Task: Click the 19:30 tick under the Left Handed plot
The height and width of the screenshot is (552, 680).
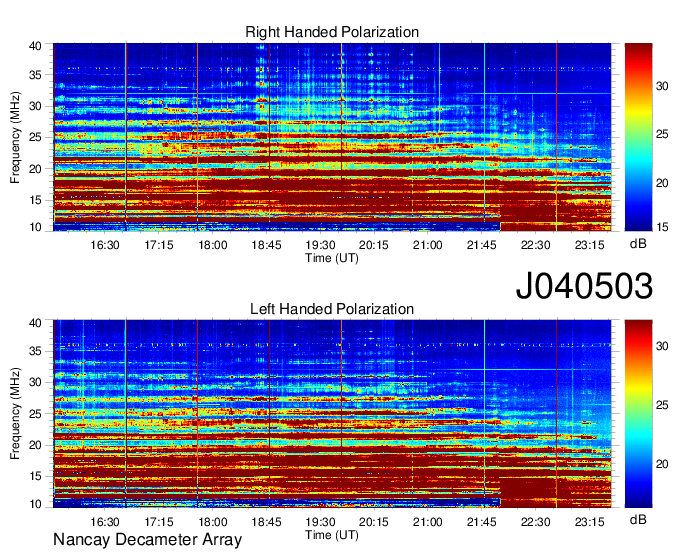Action: pos(320,522)
